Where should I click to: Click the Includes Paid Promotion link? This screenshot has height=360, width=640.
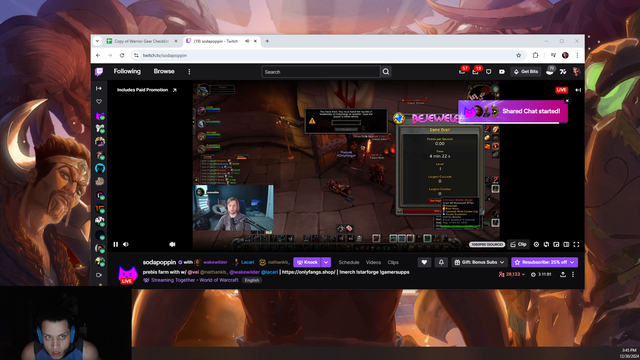(147, 90)
